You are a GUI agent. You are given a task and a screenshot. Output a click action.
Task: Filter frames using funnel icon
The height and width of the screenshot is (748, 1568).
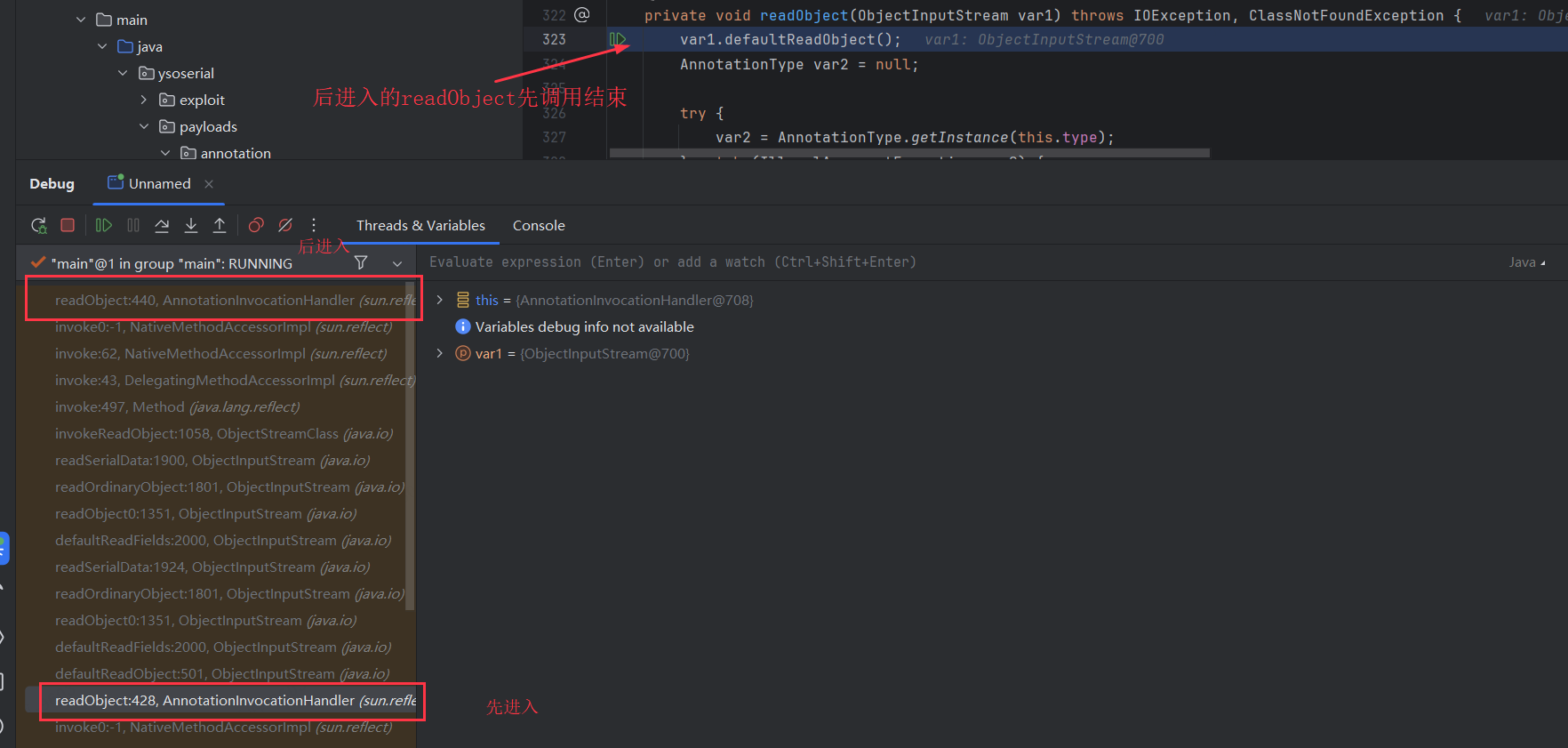click(361, 262)
